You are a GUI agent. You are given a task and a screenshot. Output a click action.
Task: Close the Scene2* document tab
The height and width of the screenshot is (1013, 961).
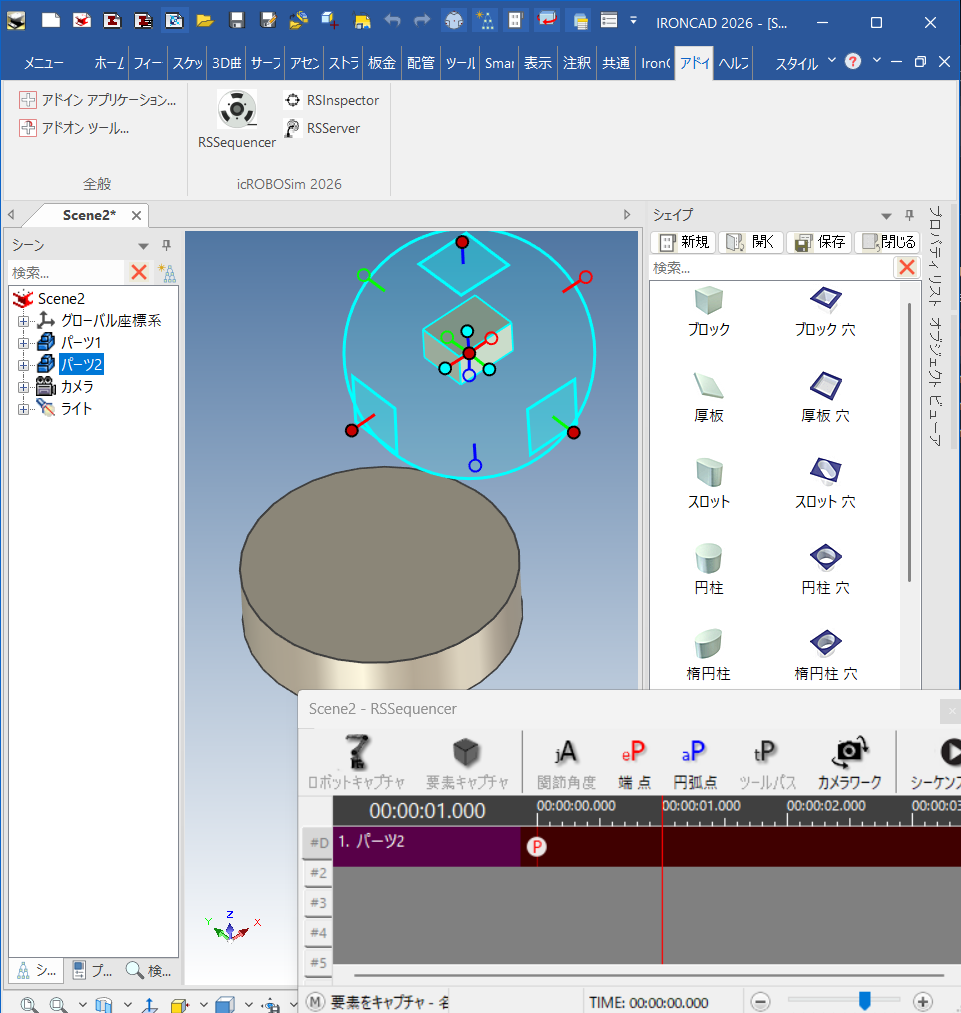pos(136,216)
